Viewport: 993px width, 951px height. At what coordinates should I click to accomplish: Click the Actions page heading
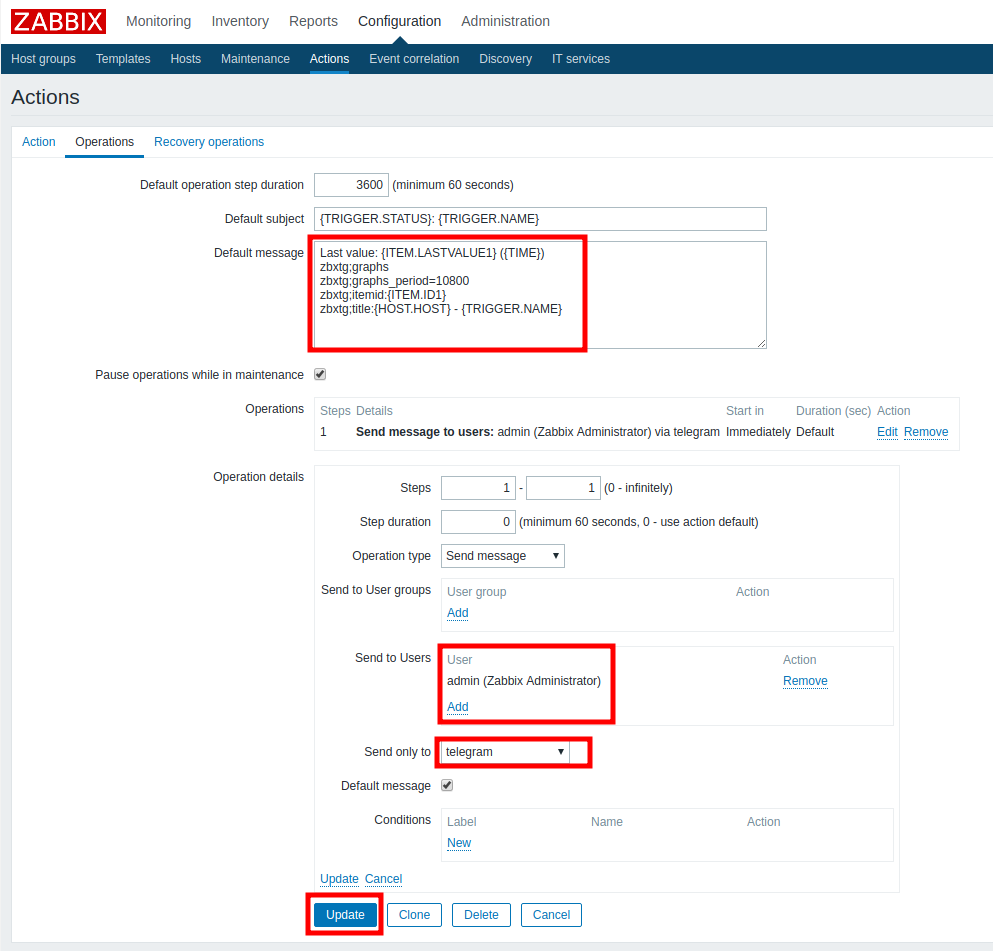(46, 97)
